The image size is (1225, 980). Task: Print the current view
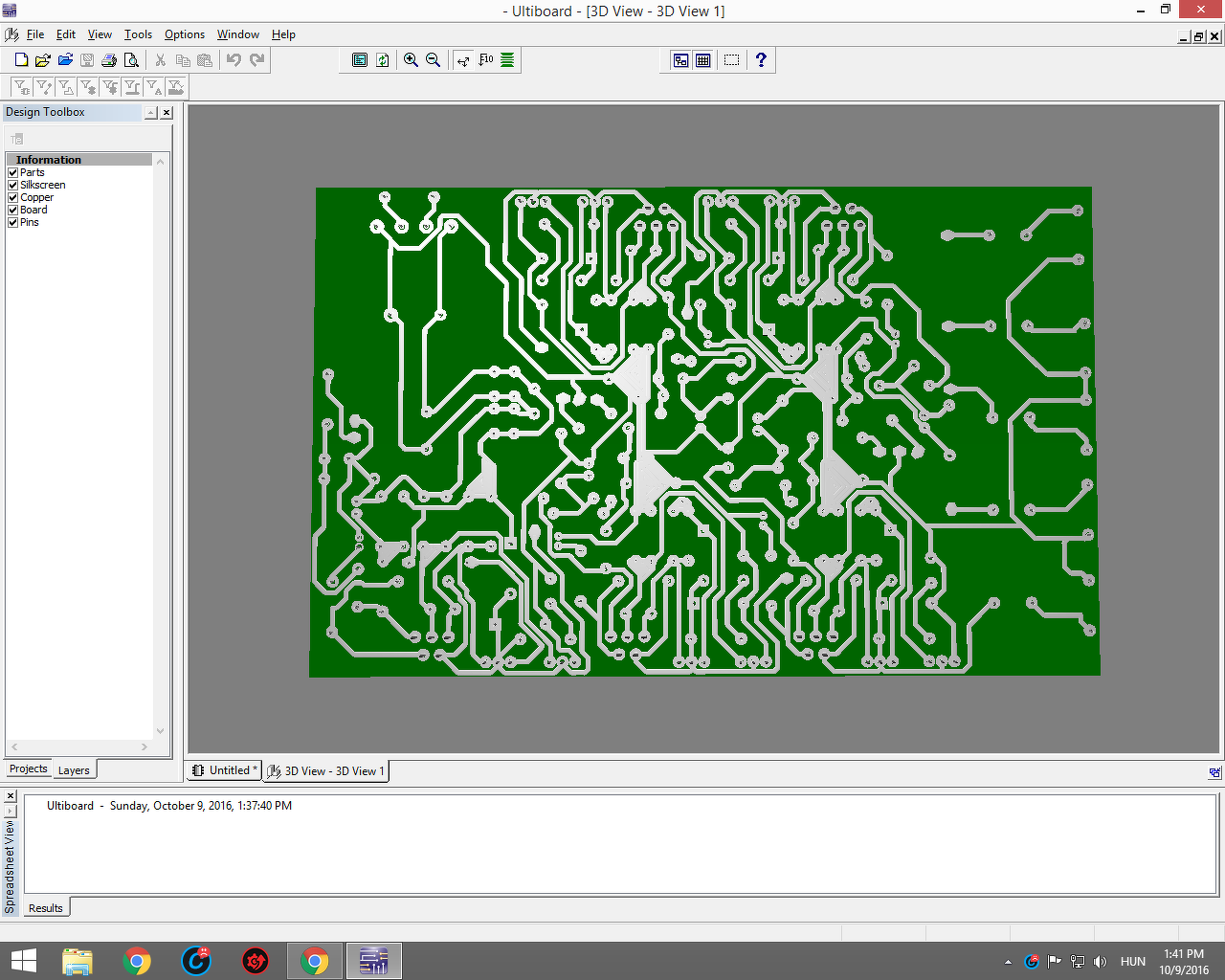pos(109,60)
